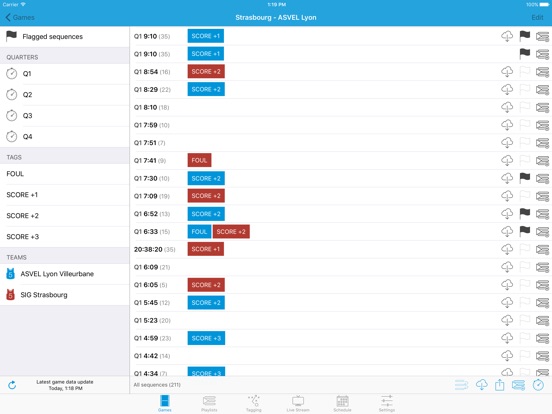Tap the bottom toolbar playlist add icon
Screen dimensions: 552x414
click(x=519, y=385)
